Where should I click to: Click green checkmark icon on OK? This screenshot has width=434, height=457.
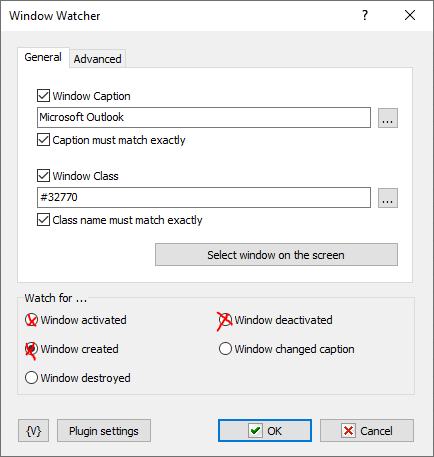click(255, 431)
